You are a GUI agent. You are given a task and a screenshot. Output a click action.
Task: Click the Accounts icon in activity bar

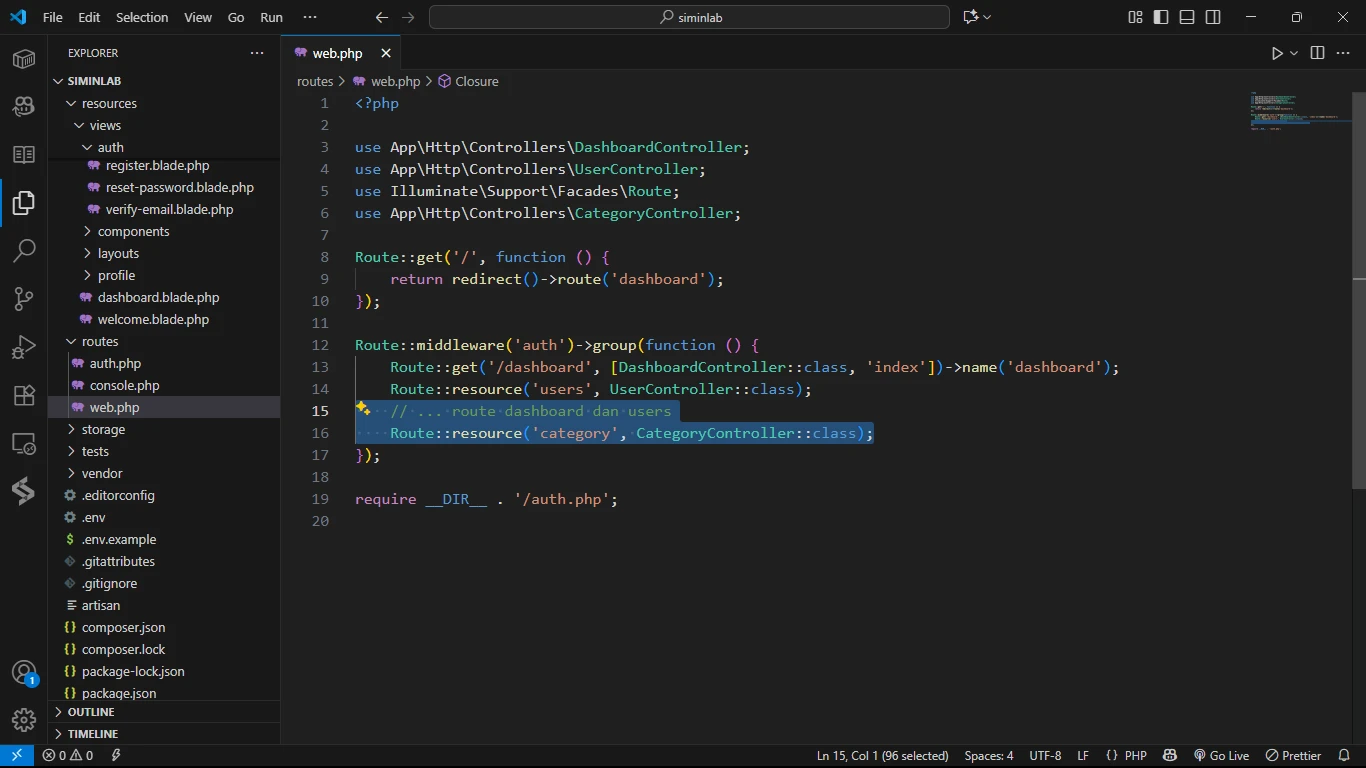24,672
